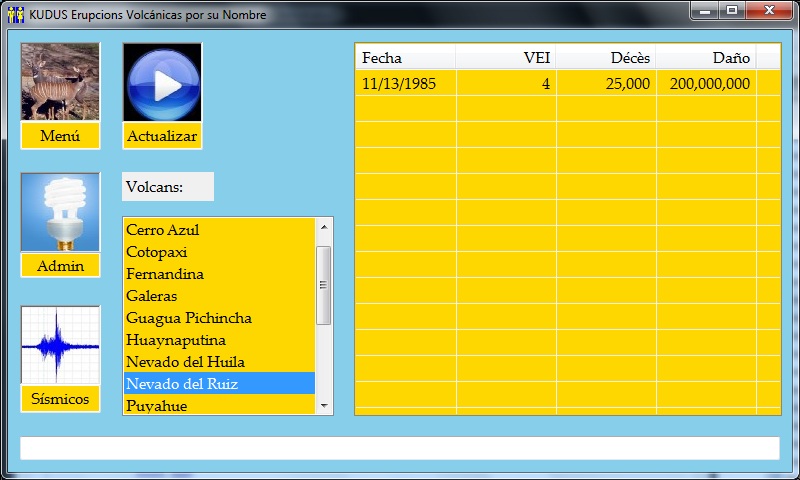Sort table by the VEI column header
The height and width of the screenshot is (480, 800).
point(506,58)
